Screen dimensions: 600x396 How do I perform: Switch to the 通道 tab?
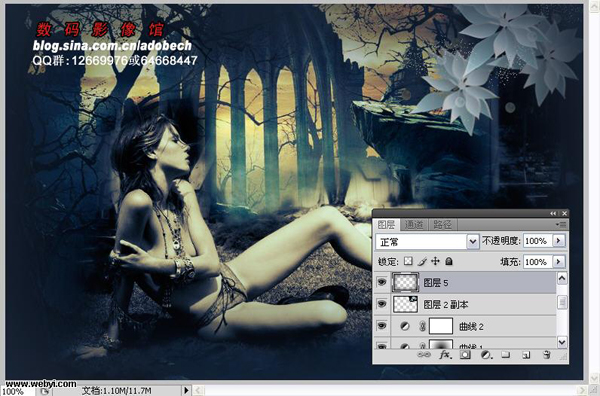click(x=414, y=225)
